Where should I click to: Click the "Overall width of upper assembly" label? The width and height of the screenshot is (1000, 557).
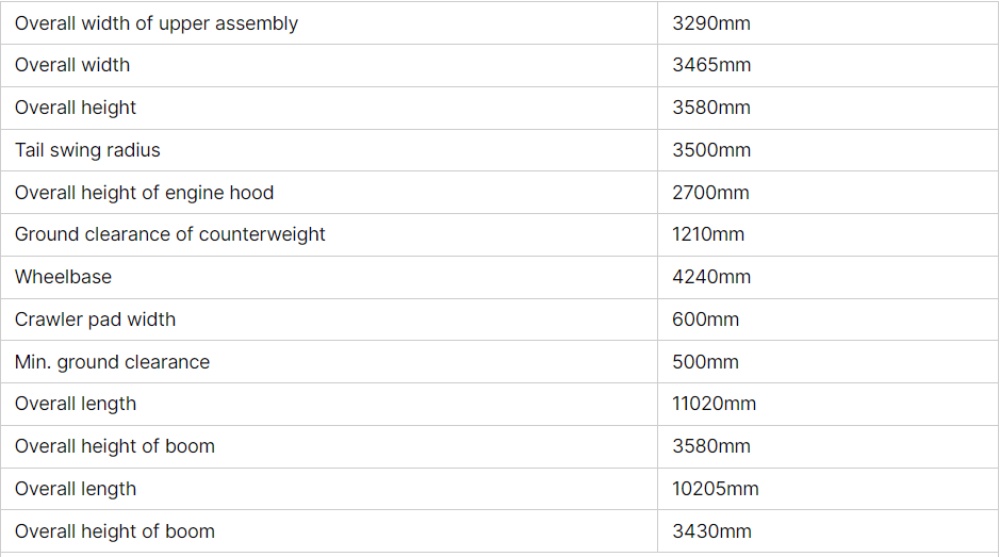coord(156,24)
